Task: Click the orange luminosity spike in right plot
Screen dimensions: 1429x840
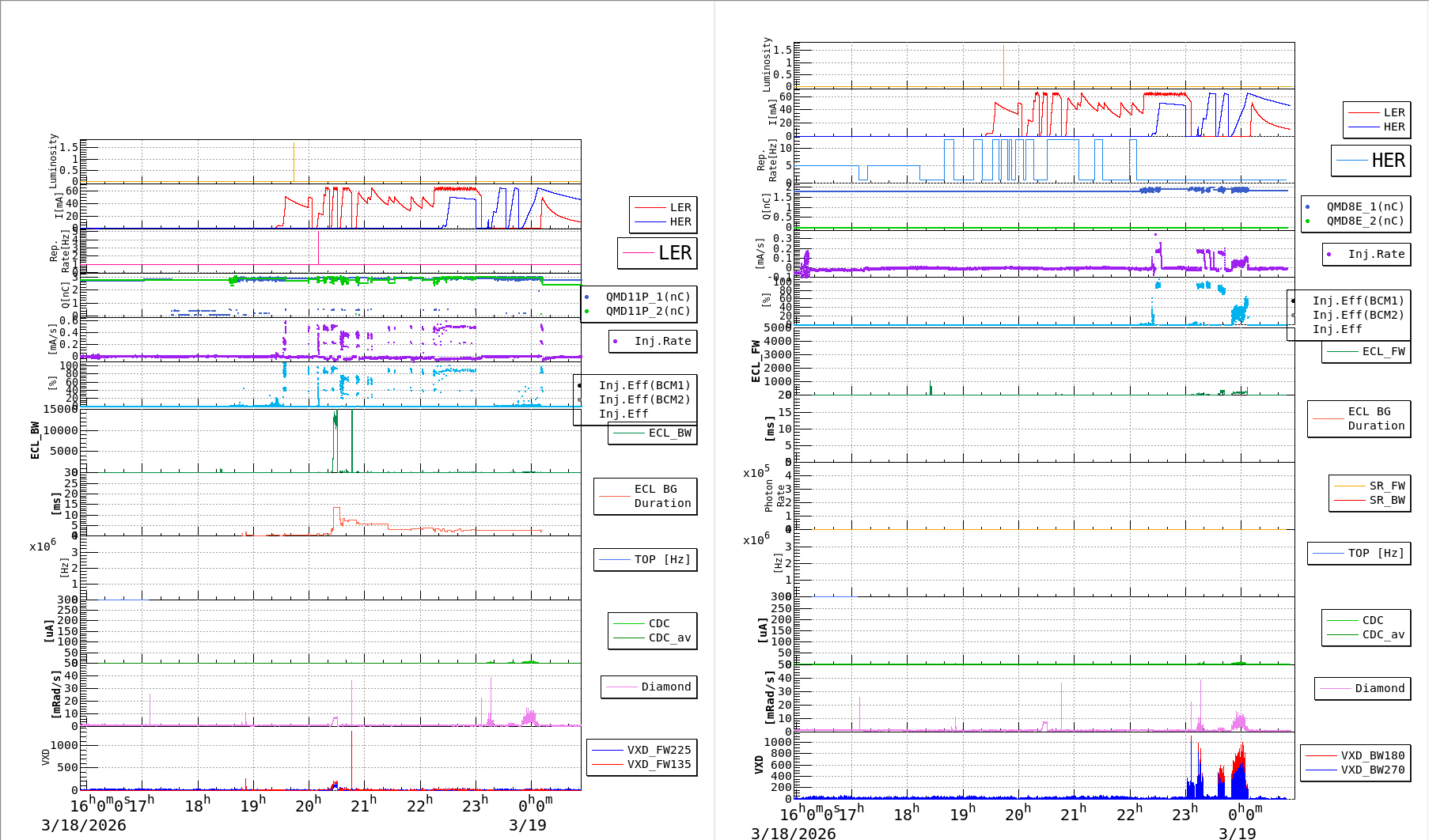Action: [1003, 66]
